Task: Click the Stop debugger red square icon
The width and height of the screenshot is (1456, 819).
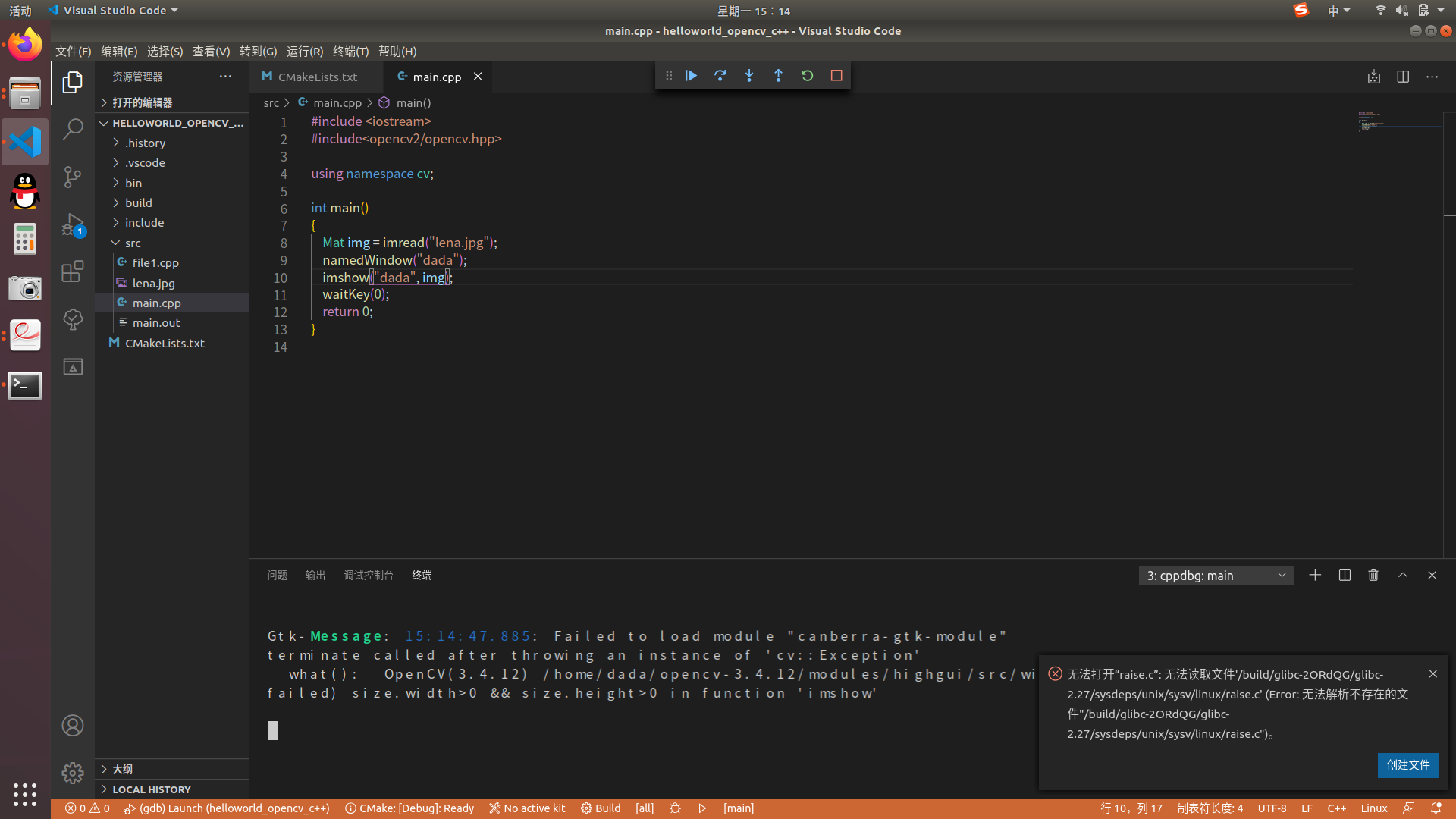Action: (837, 75)
